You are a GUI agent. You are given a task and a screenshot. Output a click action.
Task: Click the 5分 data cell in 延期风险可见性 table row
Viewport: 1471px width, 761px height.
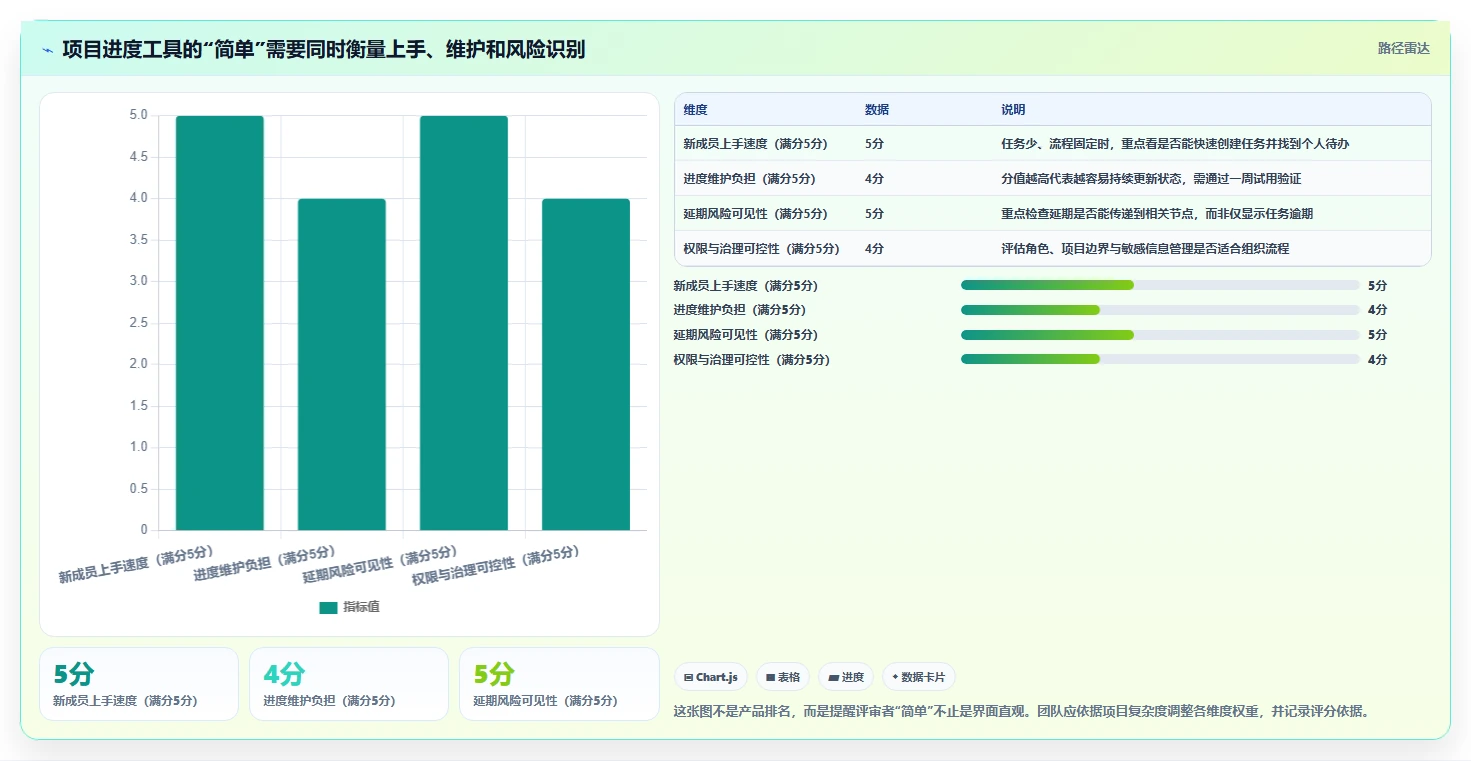pos(874,214)
